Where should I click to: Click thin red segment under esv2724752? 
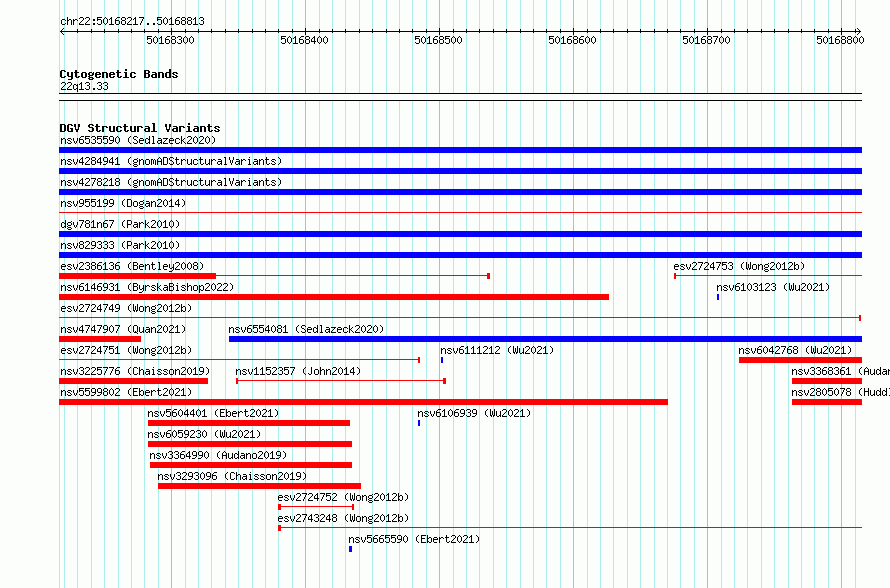[316, 507]
